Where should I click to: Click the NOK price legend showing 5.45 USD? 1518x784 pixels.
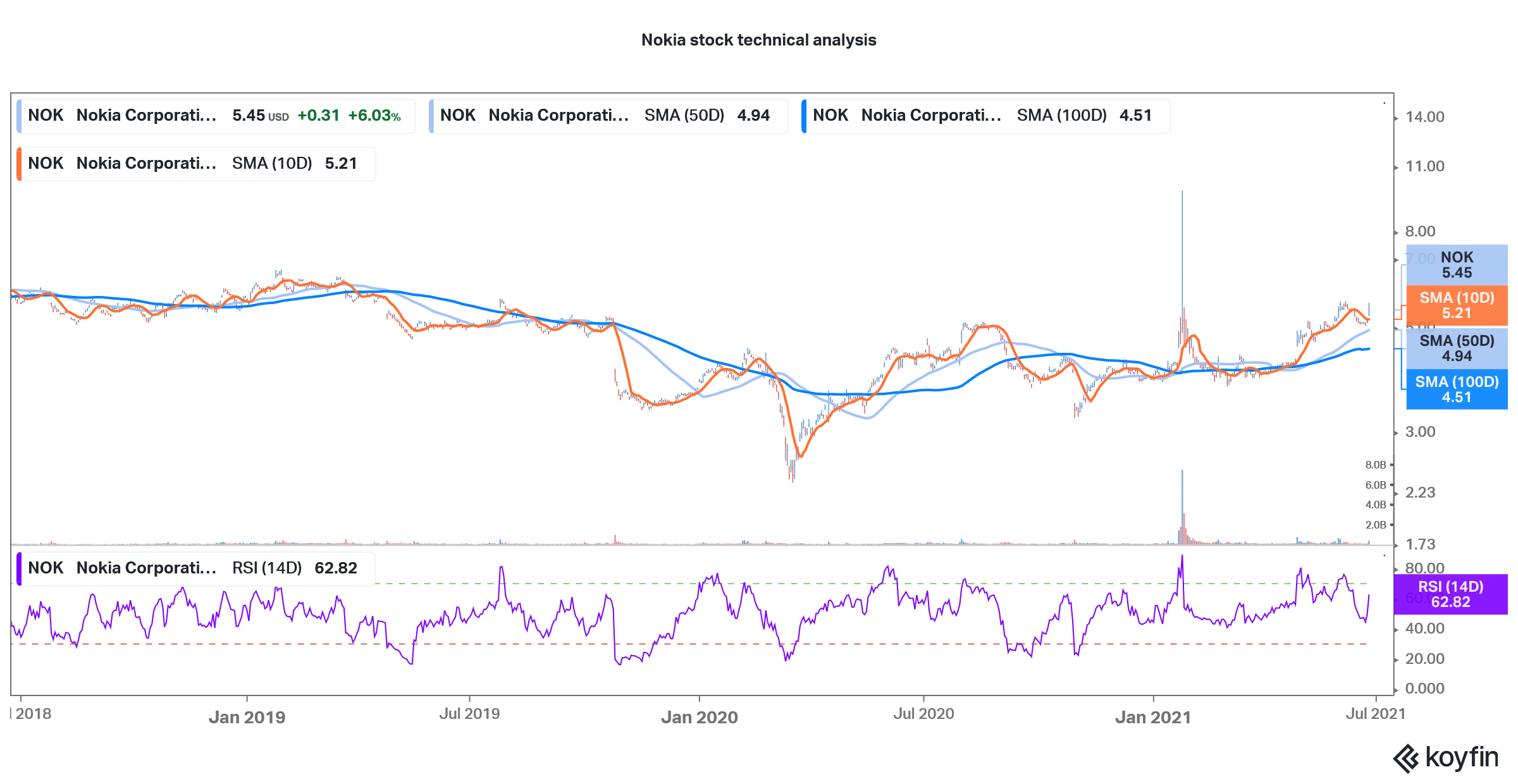point(216,116)
